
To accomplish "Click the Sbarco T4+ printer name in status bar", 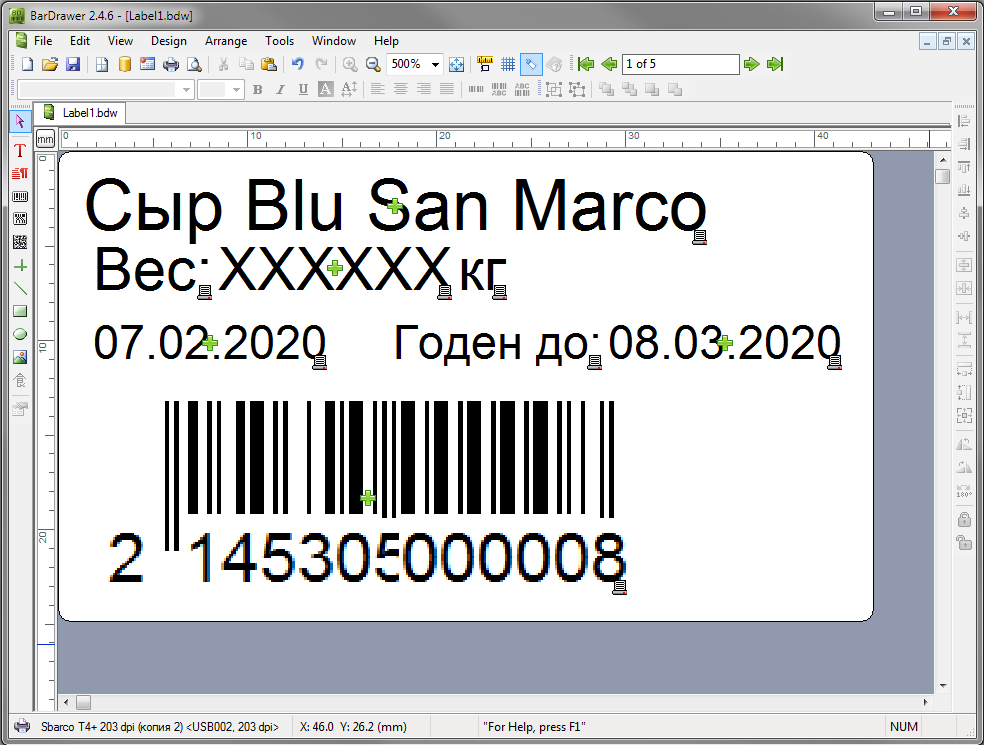I will (x=160, y=727).
